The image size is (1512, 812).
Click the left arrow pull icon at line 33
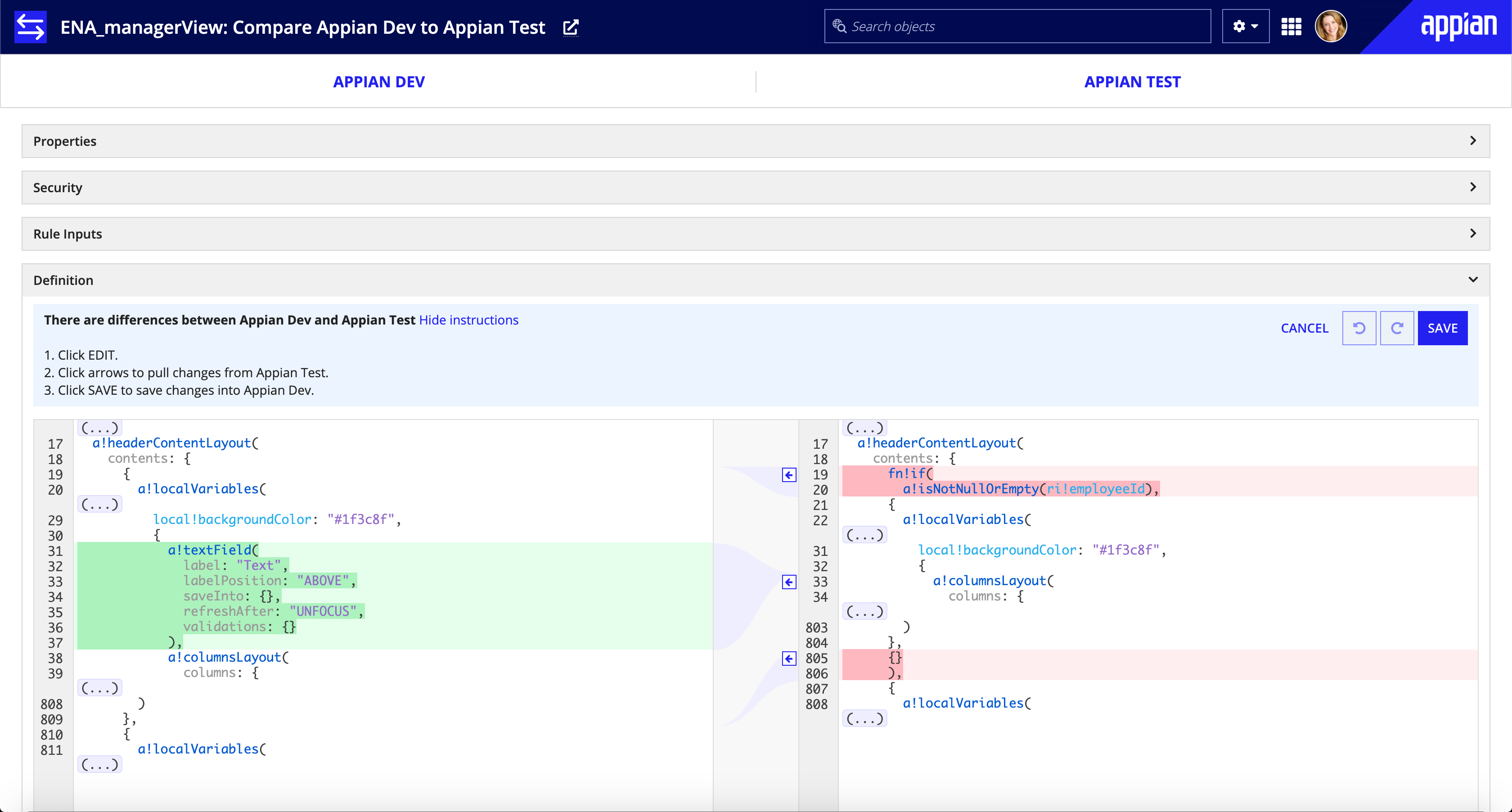click(789, 582)
